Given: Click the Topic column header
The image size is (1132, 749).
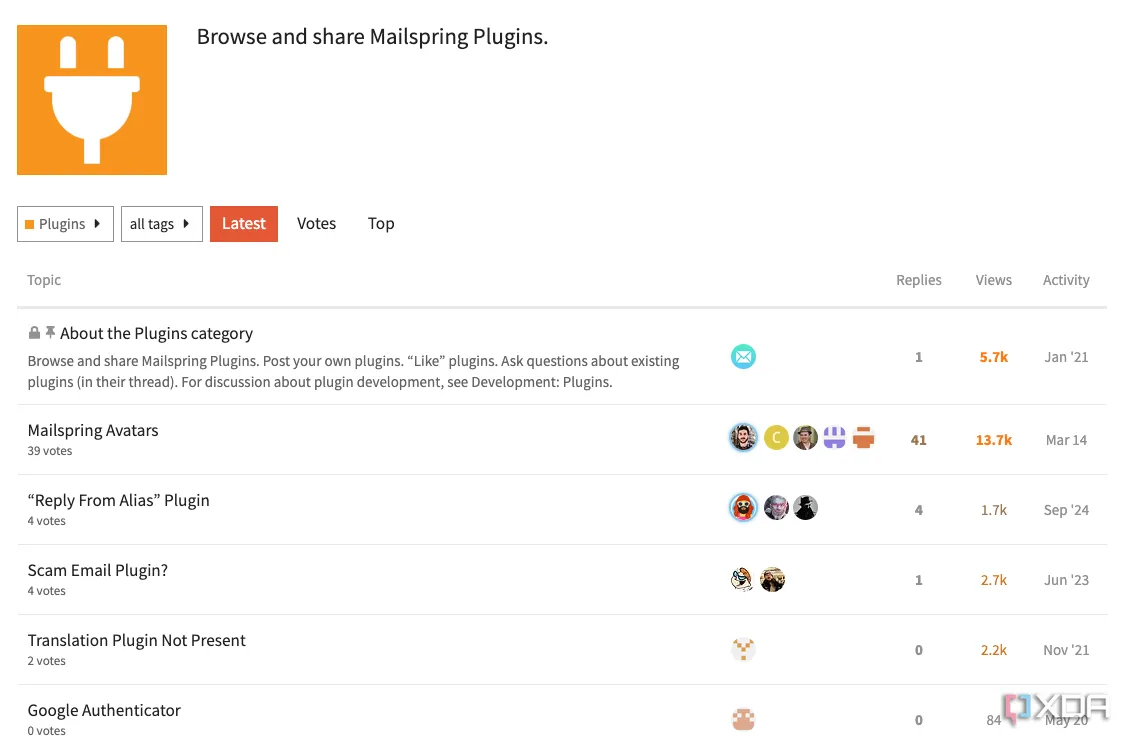Looking at the screenshot, I should (x=44, y=280).
